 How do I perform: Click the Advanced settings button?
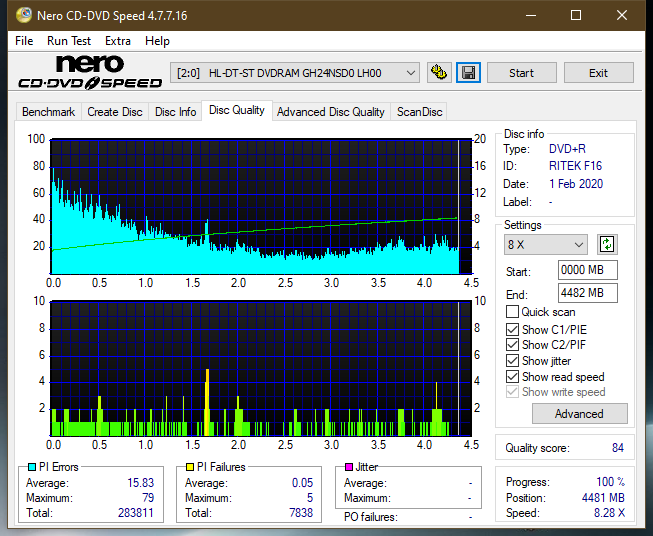579,414
